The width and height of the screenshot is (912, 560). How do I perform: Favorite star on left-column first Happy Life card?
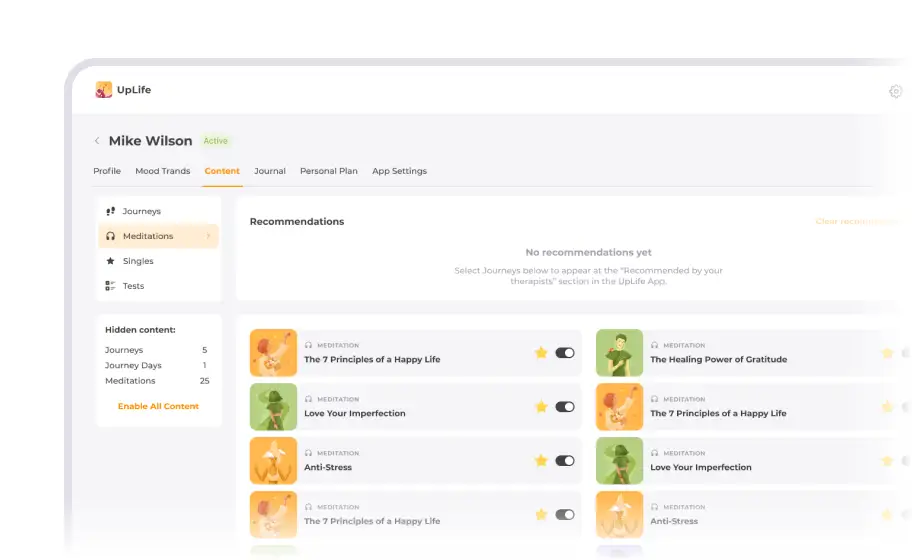coord(541,352)
